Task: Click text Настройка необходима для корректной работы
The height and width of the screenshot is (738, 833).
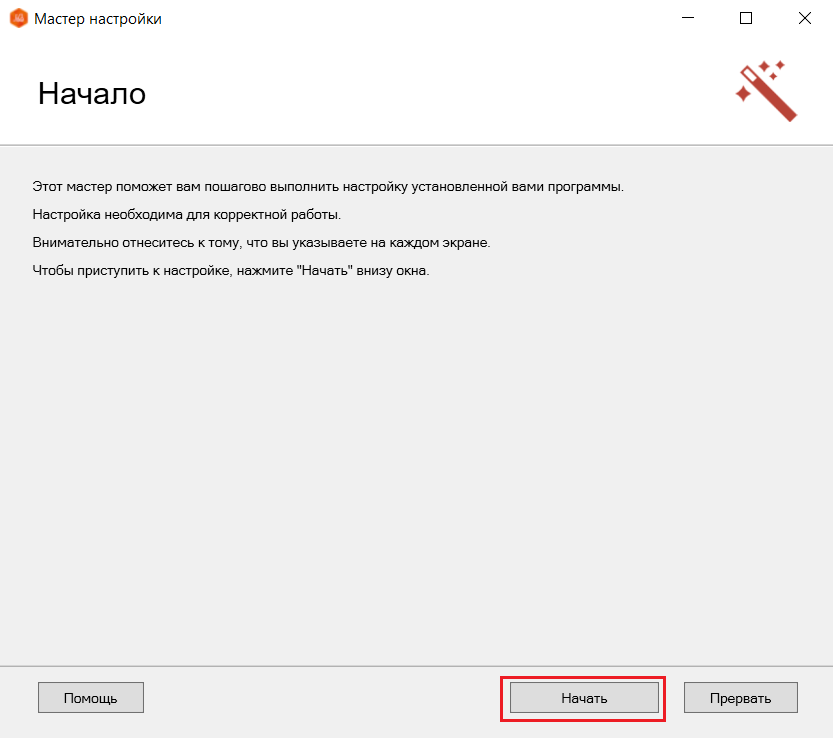Action: tap(186, 215)
